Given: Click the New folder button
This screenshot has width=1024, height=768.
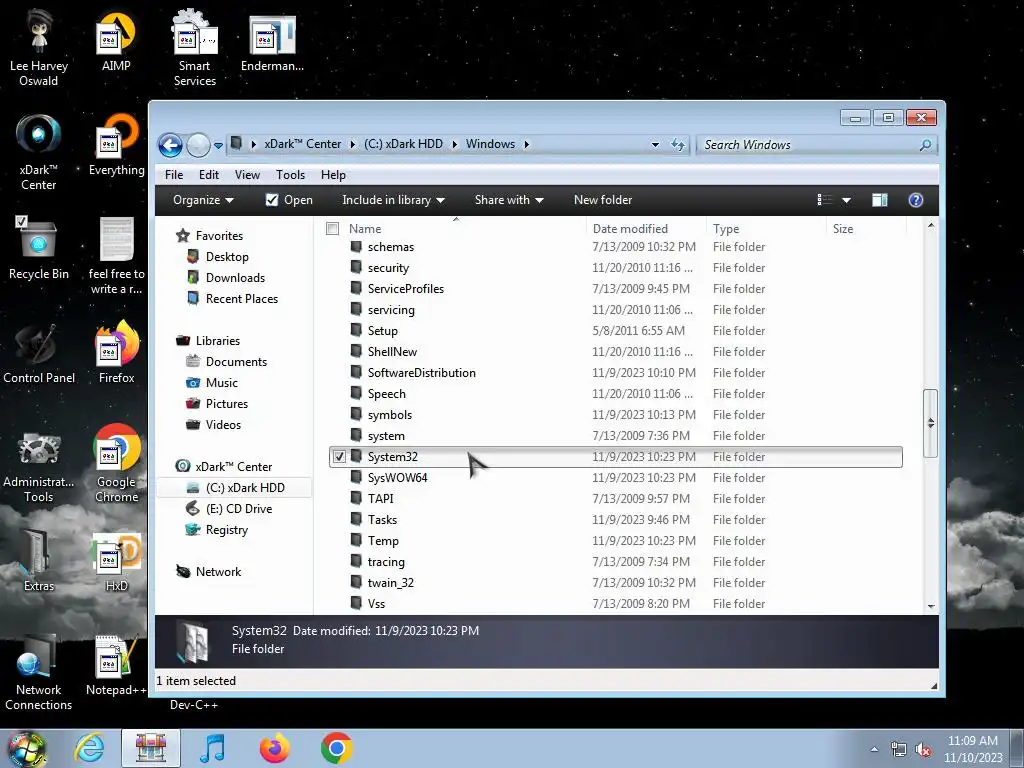Looking at the screenshot, I should 603,200.
